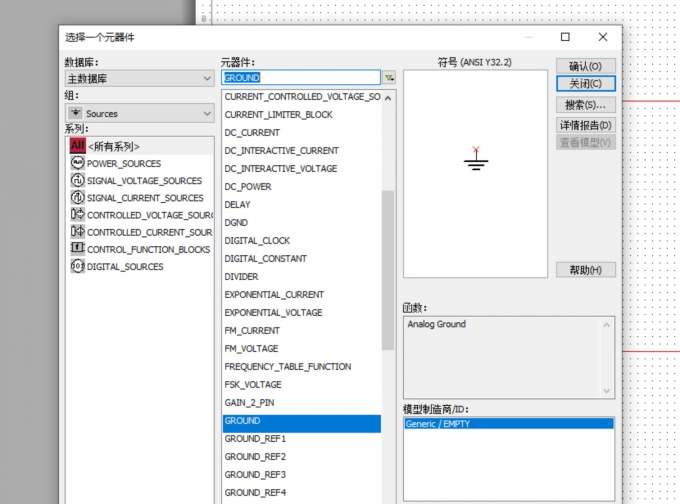This screenshot has height=504, width=680.
Task: Select GROUND_REF4 component
Action: coord(302,492)
